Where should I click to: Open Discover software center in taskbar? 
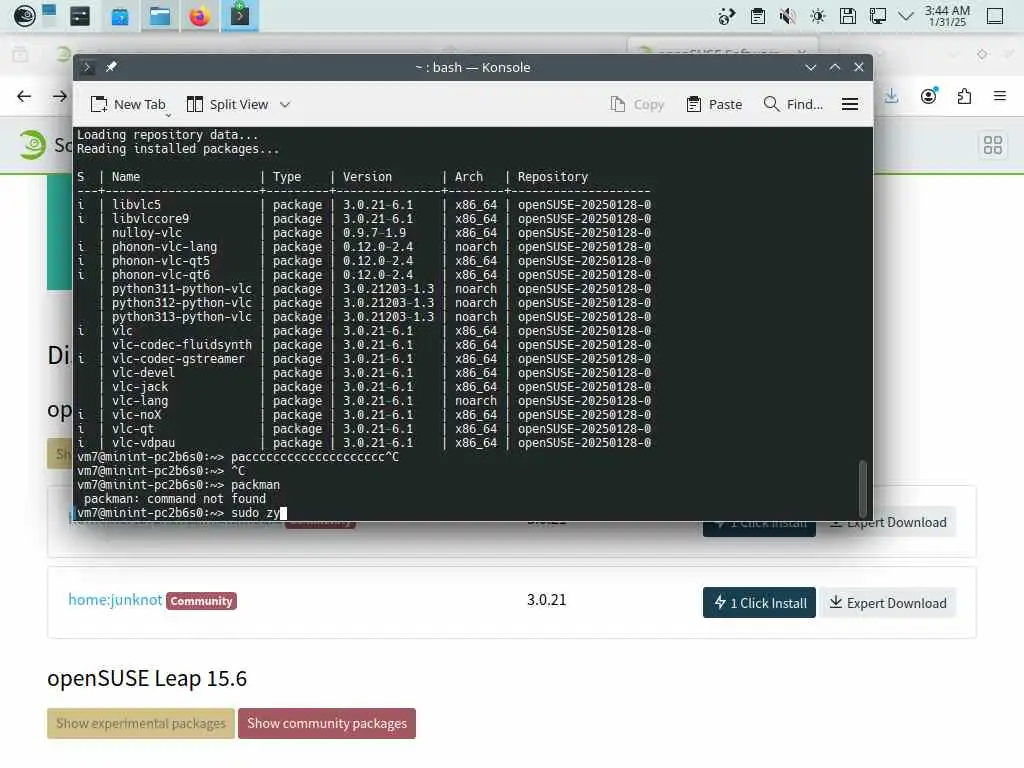tap(120, 16)
